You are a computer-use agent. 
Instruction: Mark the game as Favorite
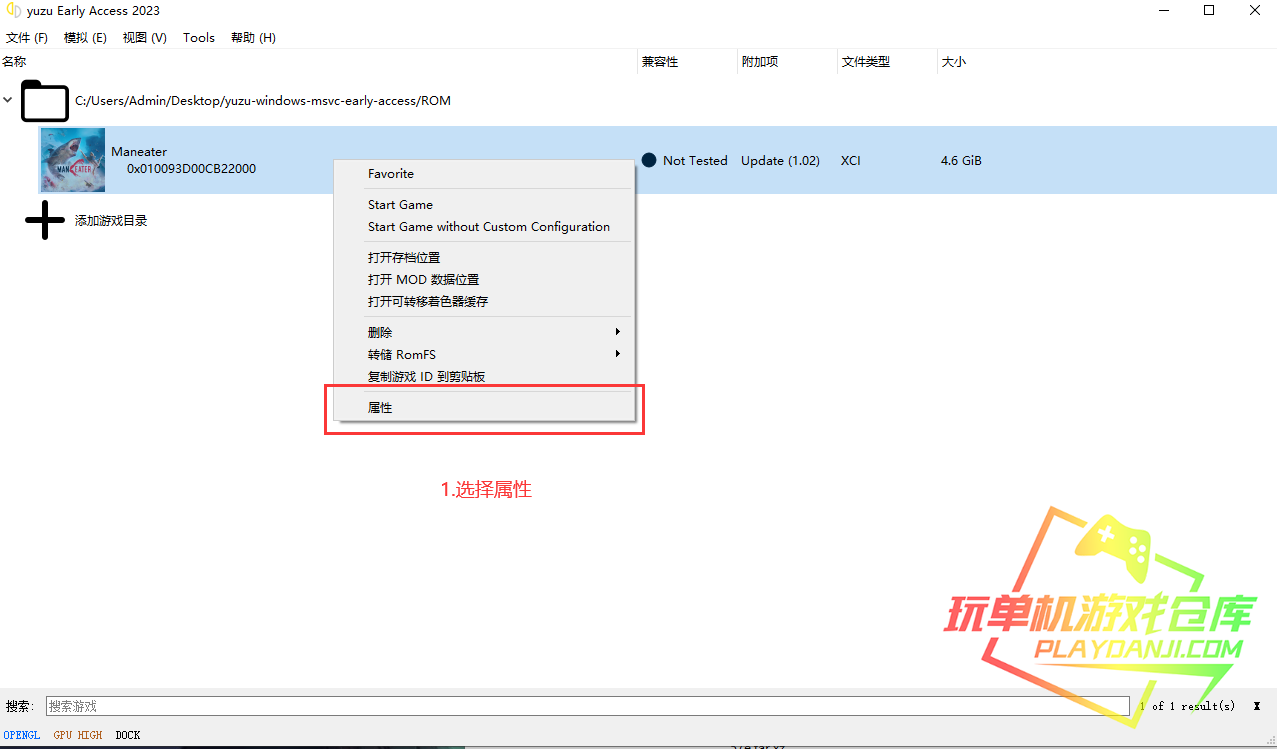[x=390, y=173]
